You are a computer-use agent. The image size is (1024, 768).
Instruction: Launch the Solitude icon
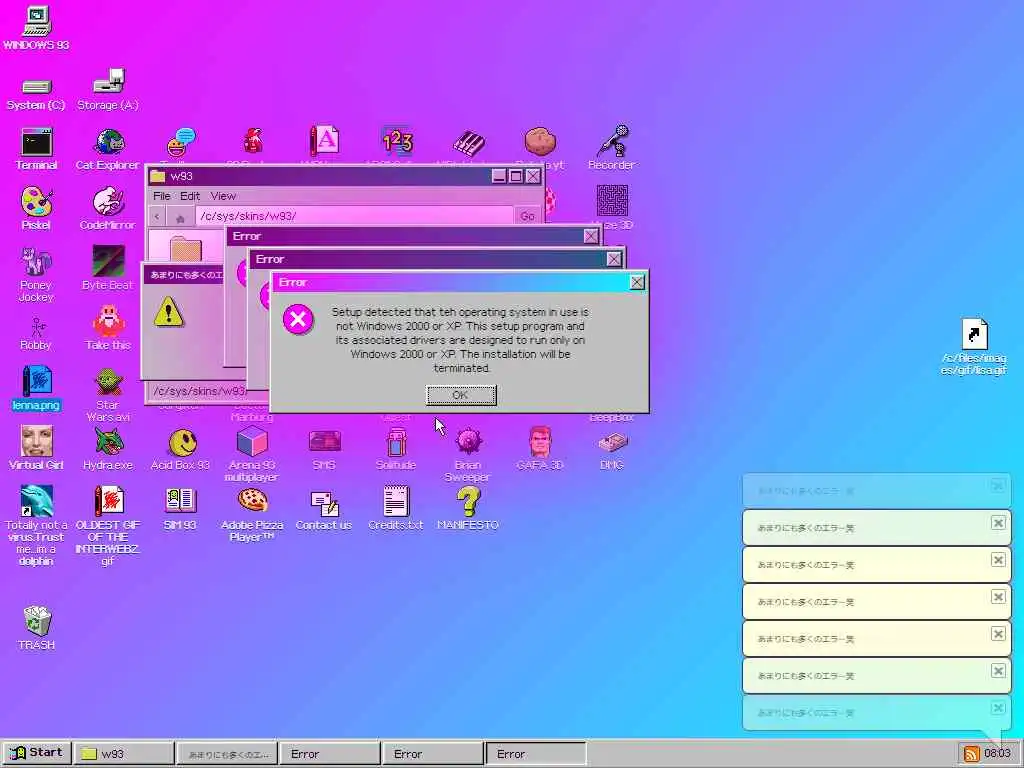coord(396,442)
